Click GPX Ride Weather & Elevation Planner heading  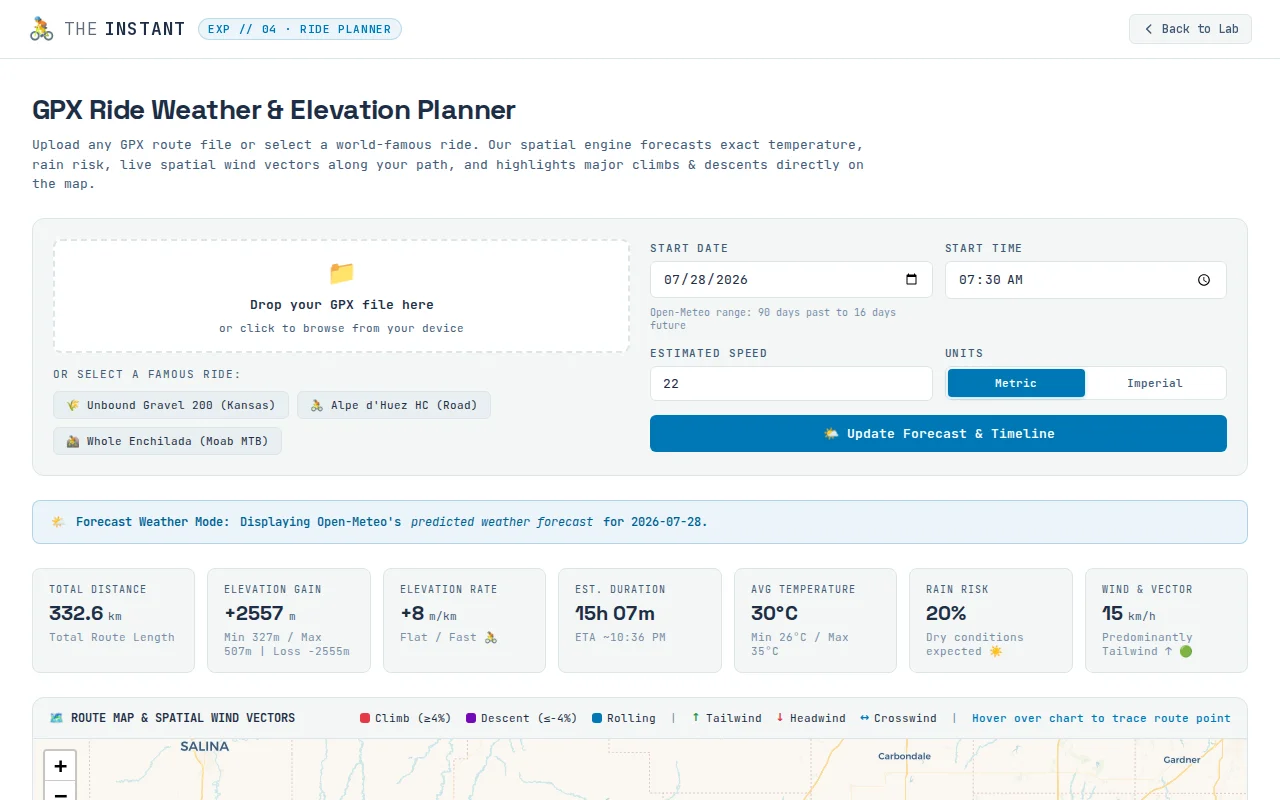point(274,110)
